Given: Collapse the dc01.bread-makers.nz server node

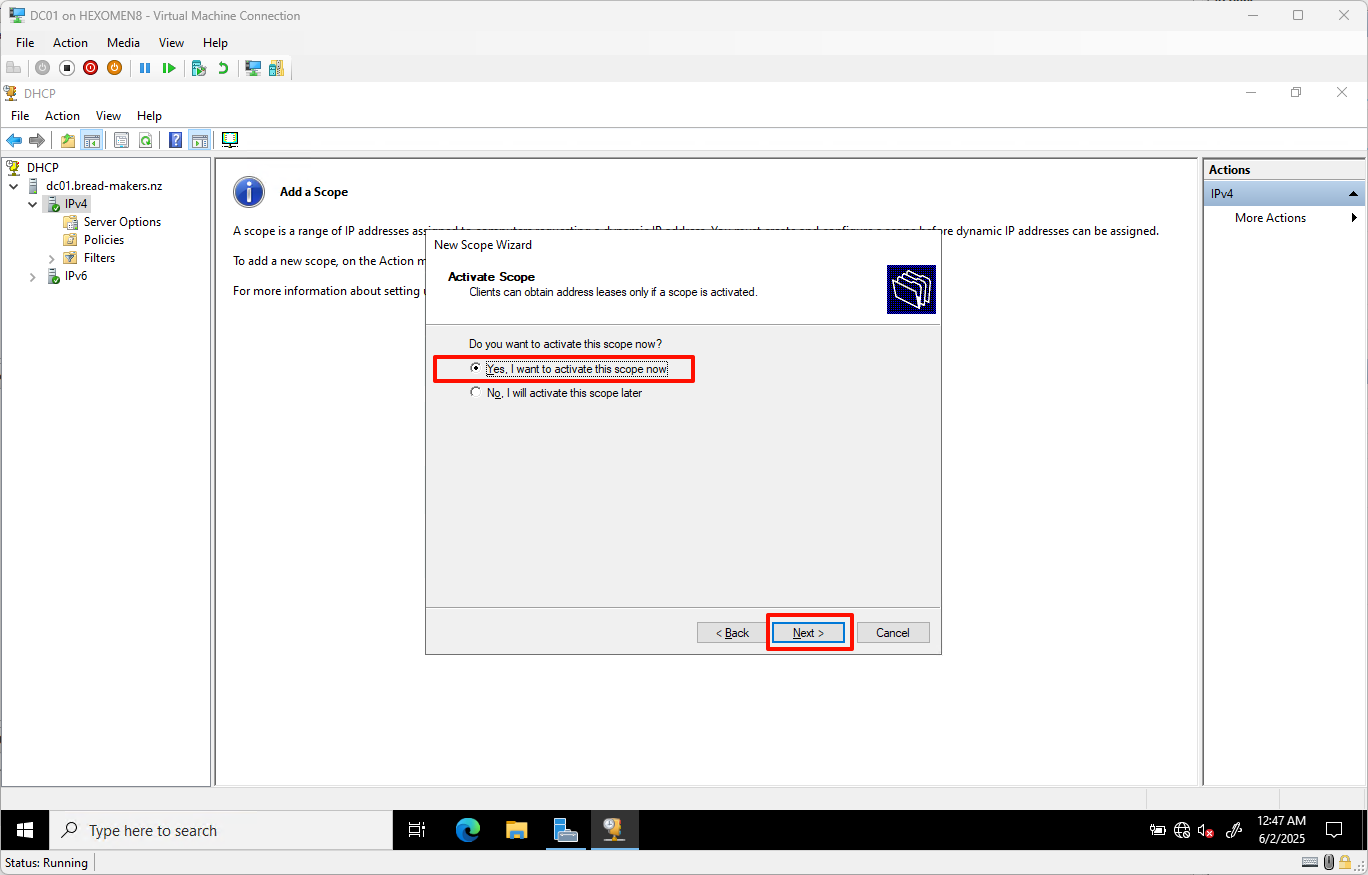Looking at the screenshot, I should coord(13,185).
